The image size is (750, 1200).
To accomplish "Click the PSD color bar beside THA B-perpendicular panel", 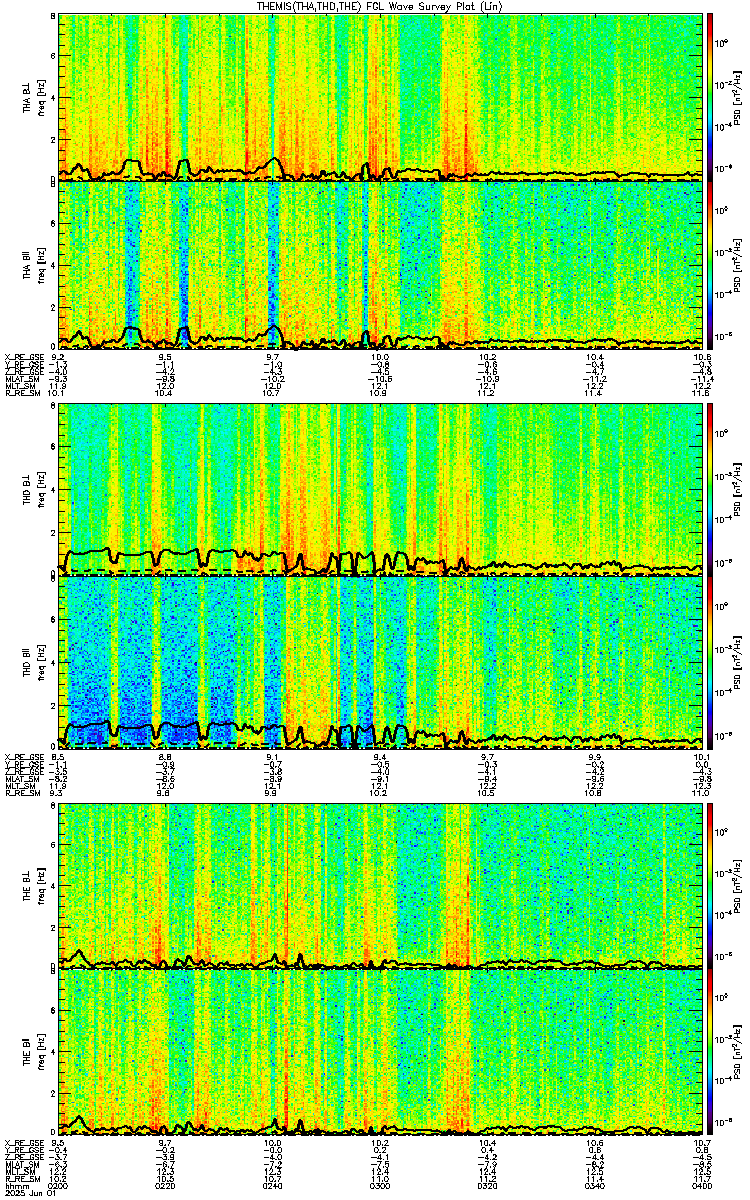I will tap(711, 96).
